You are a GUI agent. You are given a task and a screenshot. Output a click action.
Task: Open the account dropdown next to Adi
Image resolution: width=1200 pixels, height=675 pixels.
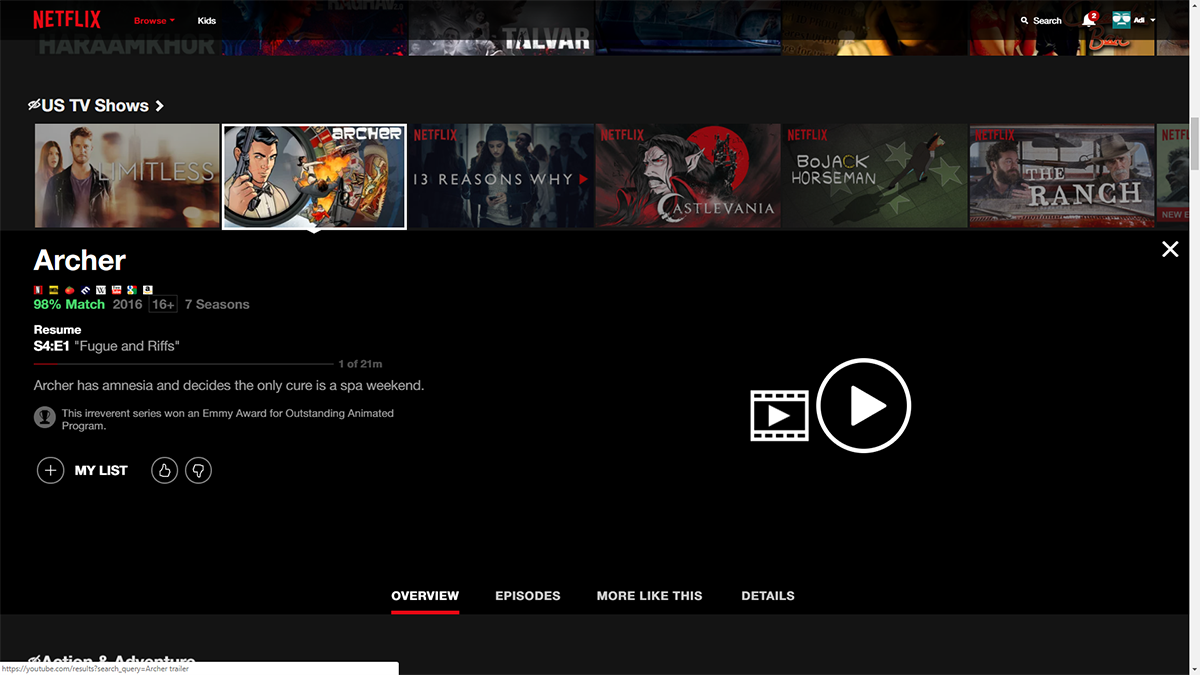coord(1154,20)
